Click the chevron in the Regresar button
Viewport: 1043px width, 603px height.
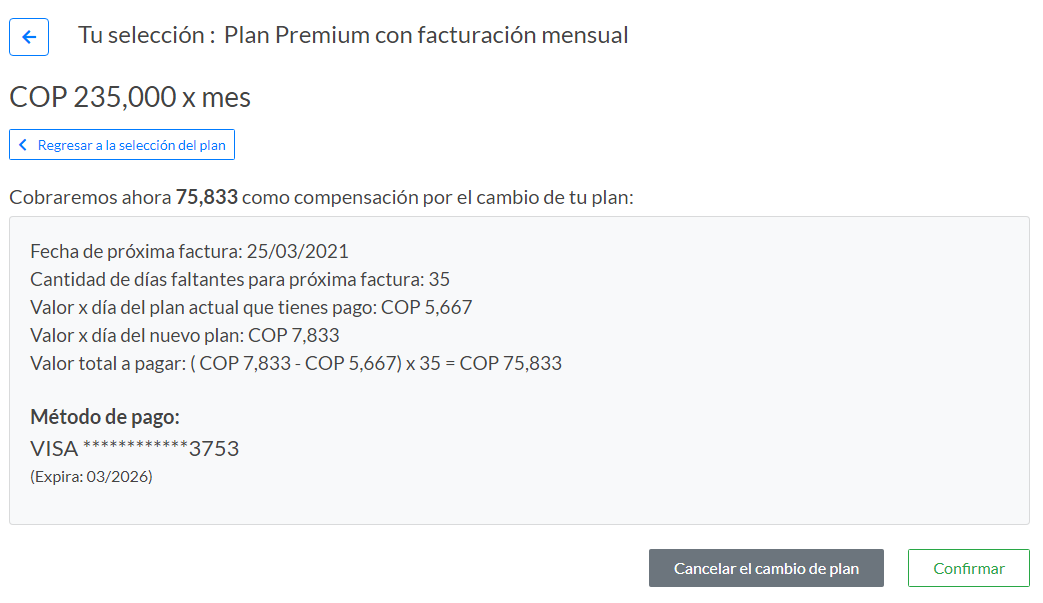23,145
